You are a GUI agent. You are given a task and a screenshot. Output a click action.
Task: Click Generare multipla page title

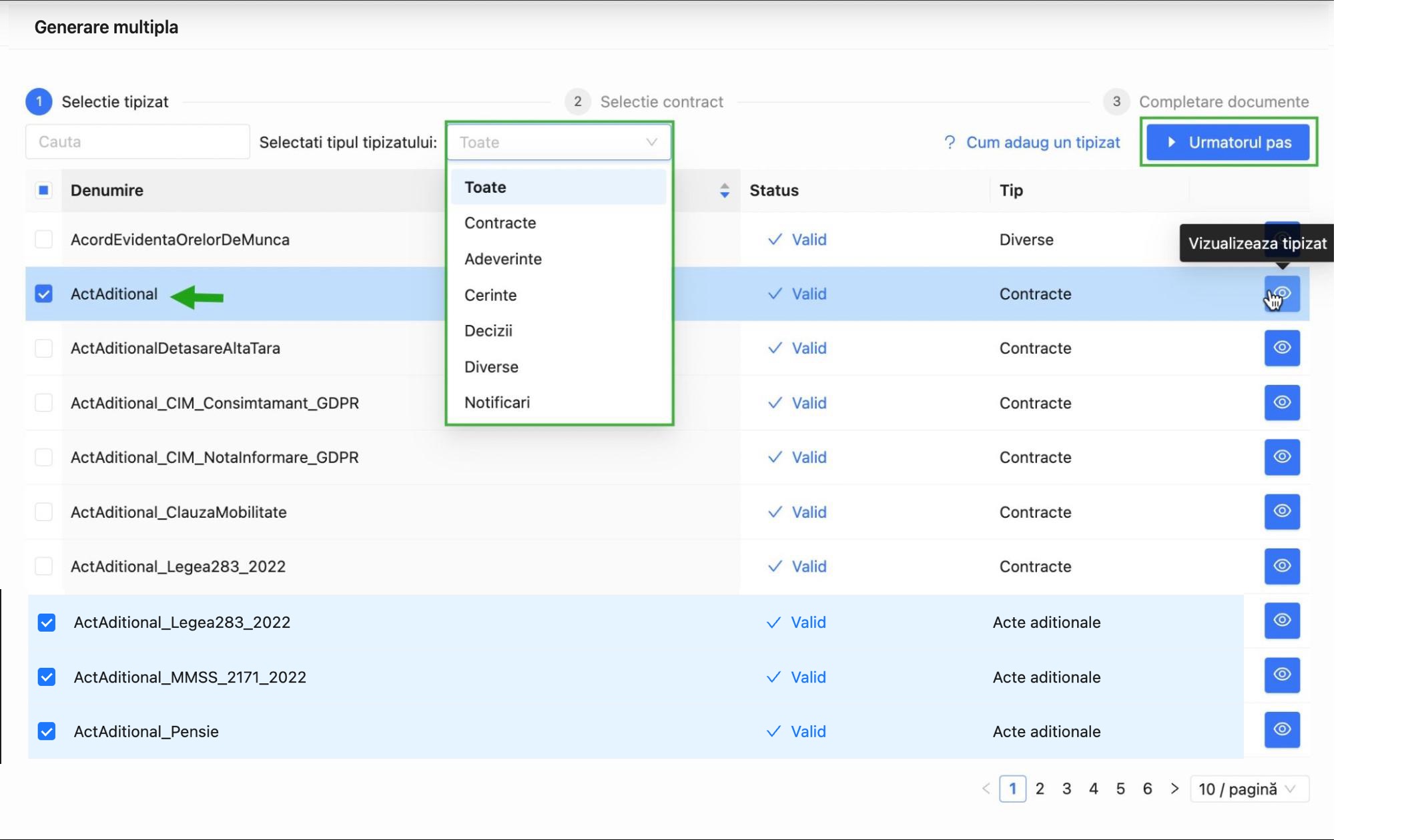pyautogui.click(x=106, y=27)
